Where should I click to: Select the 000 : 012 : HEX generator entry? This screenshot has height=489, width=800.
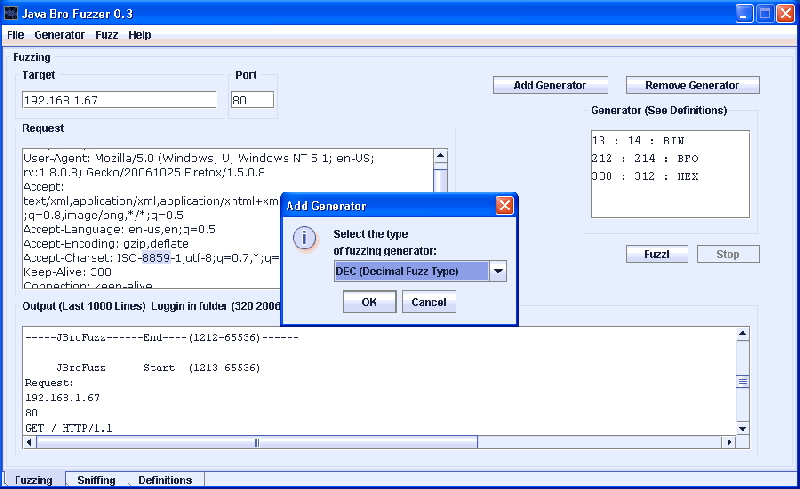pos(645,176)
